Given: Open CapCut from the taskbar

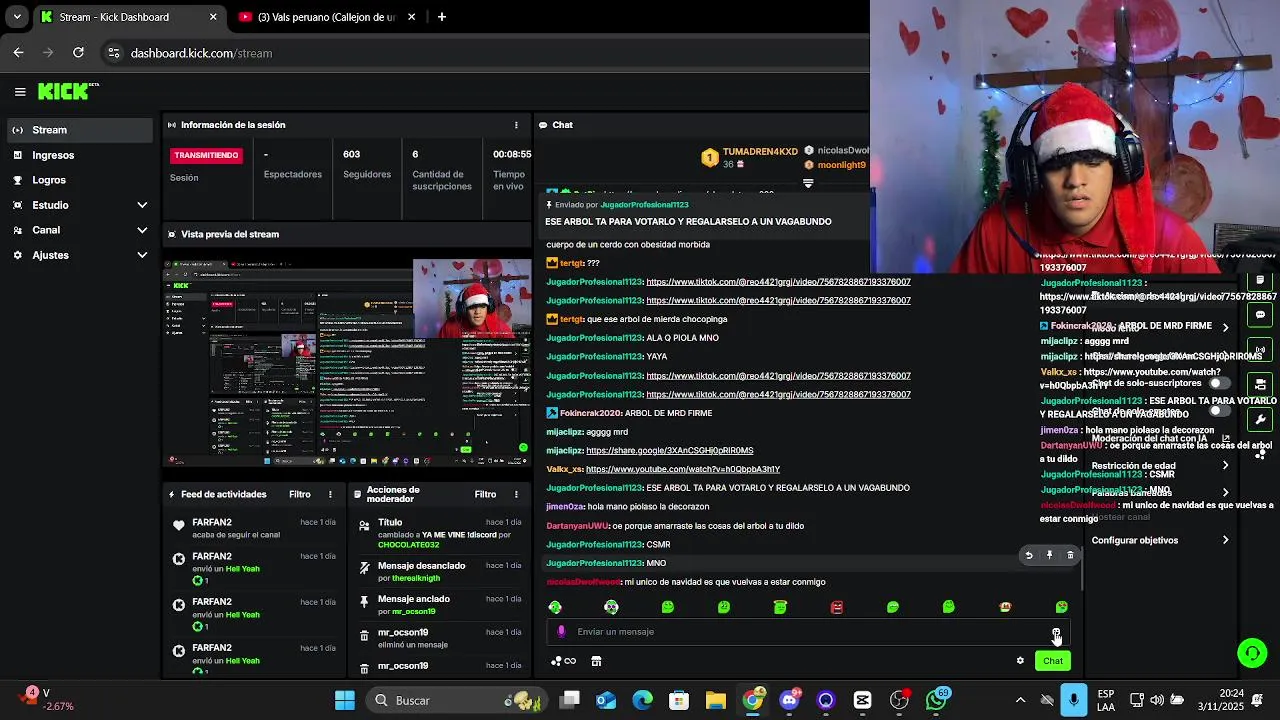Looking at the screenshot, I should pyautogui.click(x=862, y=700).
